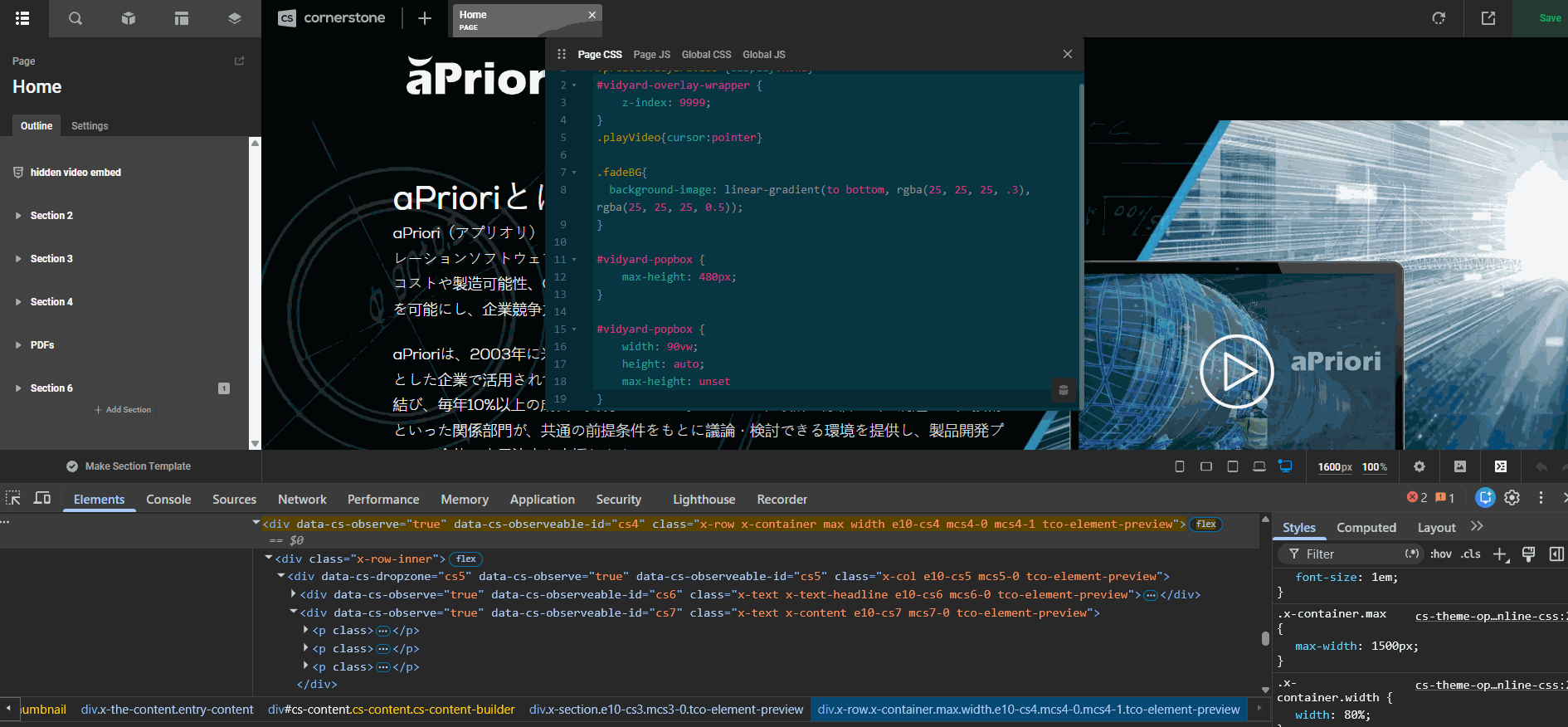Switch to the Global CSS tab
This screenshot has width=1568, height=727.
(x=707, y=55)
